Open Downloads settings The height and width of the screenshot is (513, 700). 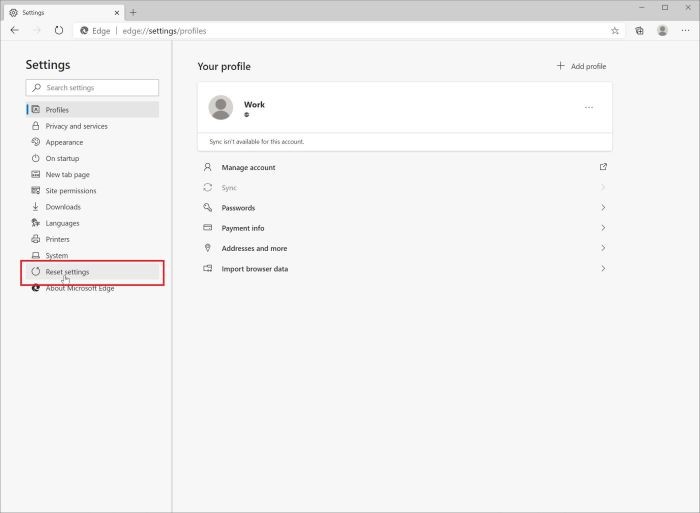pos(92,207)
